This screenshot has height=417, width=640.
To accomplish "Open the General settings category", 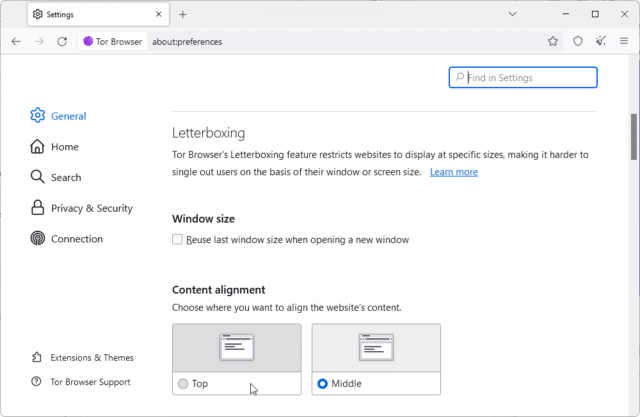I will pos(58,116).
